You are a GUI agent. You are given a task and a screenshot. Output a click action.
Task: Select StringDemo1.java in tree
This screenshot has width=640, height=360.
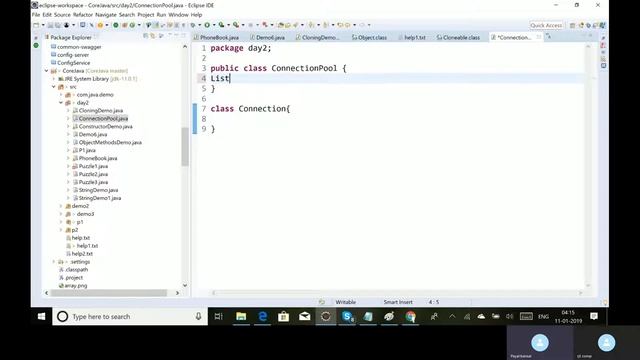coord(100,198)
